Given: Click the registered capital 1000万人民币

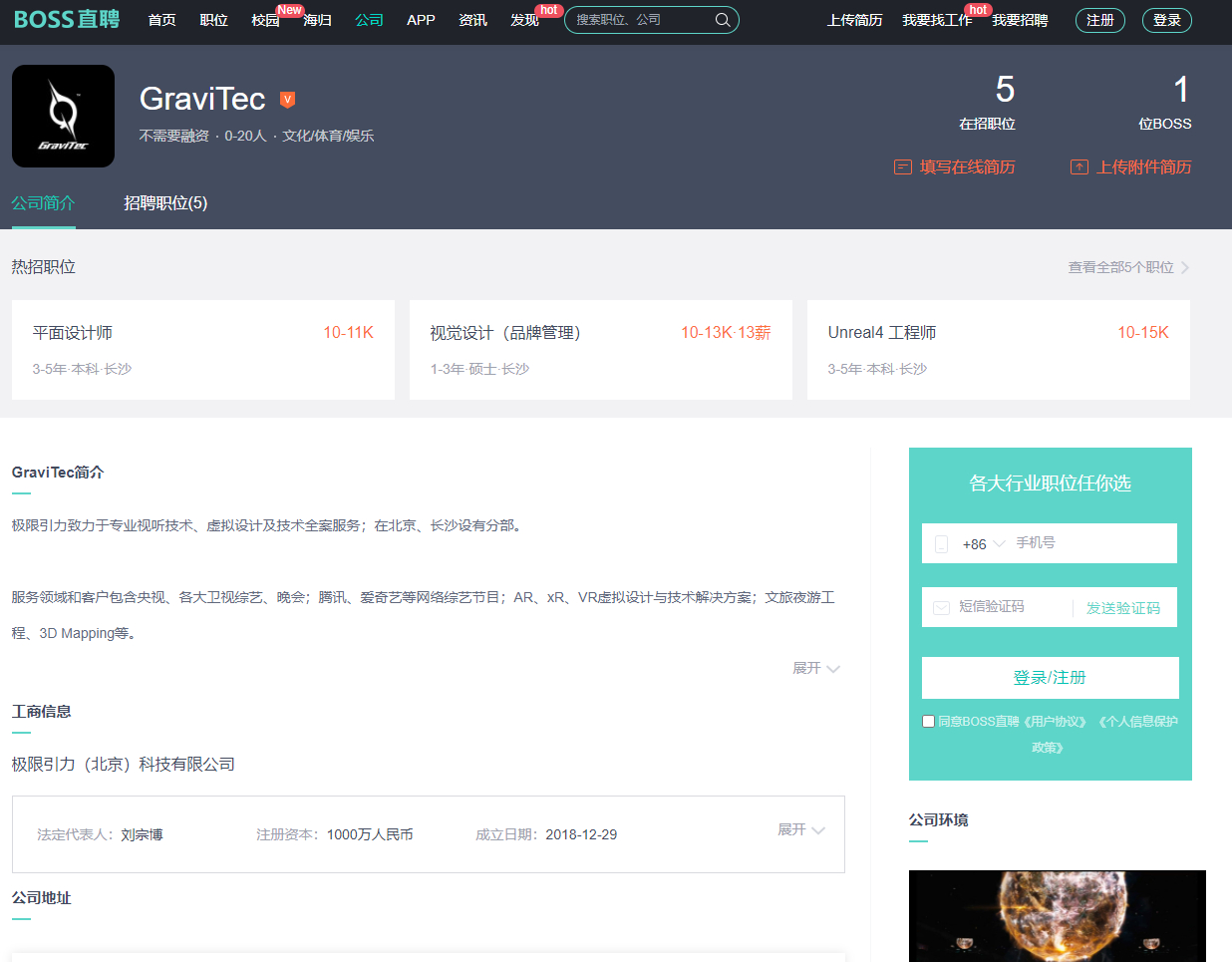Looking at the screenshot, I should (370, 834).
